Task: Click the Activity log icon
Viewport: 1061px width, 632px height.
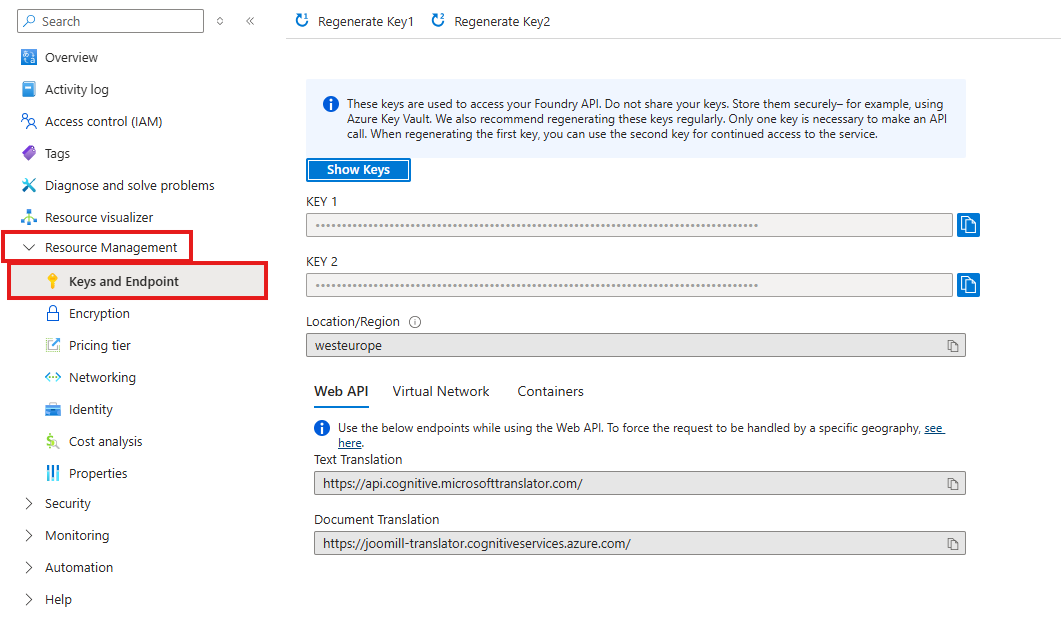Action: click(29, 89)
